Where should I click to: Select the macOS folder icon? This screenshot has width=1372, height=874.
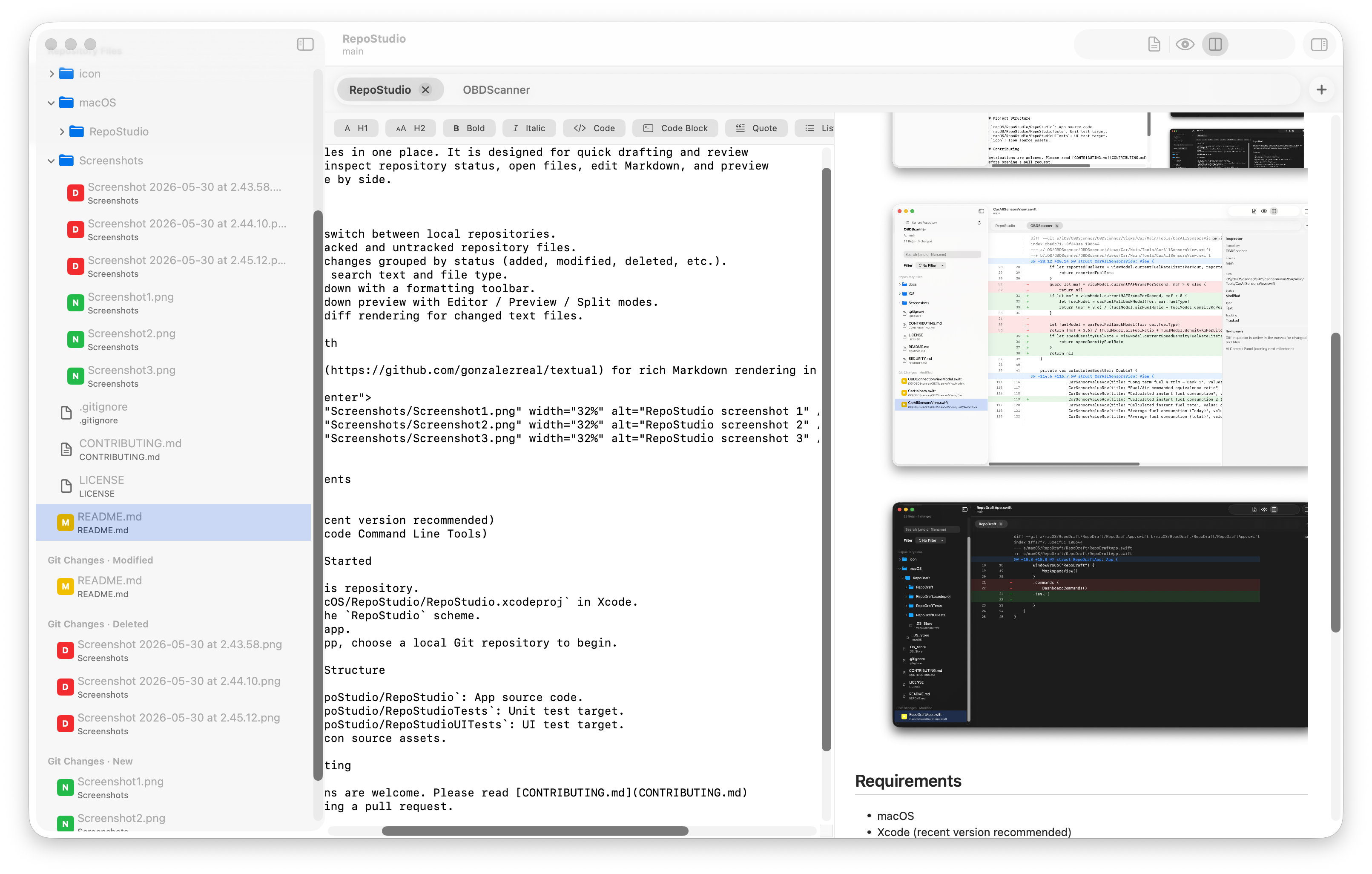pyautogui.click(x=67, y=103)
